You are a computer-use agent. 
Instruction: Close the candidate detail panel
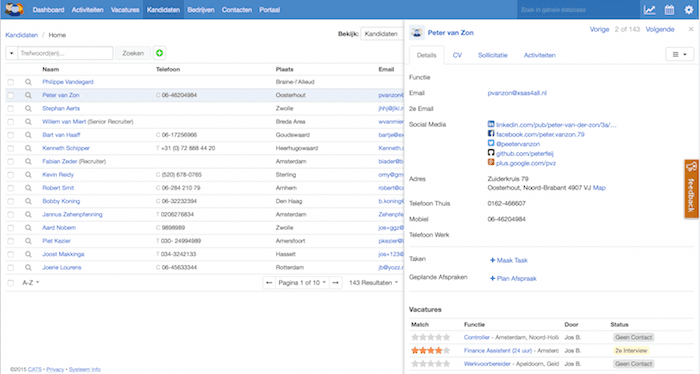click(691, 29)
